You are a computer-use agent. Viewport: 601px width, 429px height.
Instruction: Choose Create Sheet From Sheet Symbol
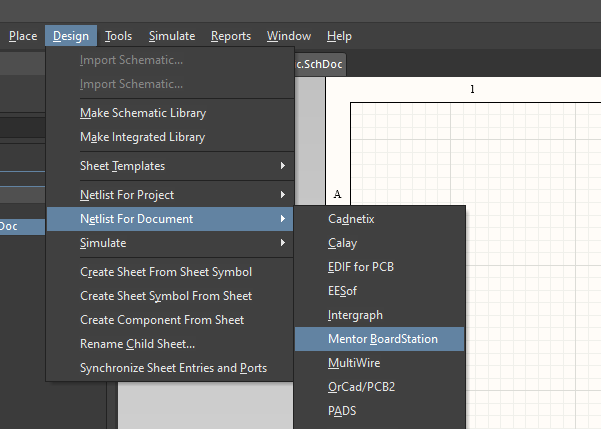170,272
